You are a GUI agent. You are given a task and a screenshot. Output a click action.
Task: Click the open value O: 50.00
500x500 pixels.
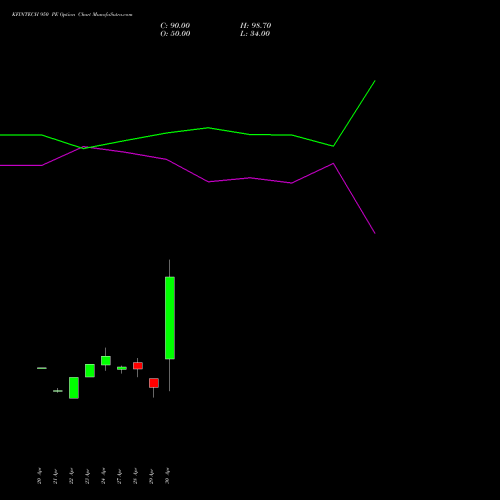(175, 34)
